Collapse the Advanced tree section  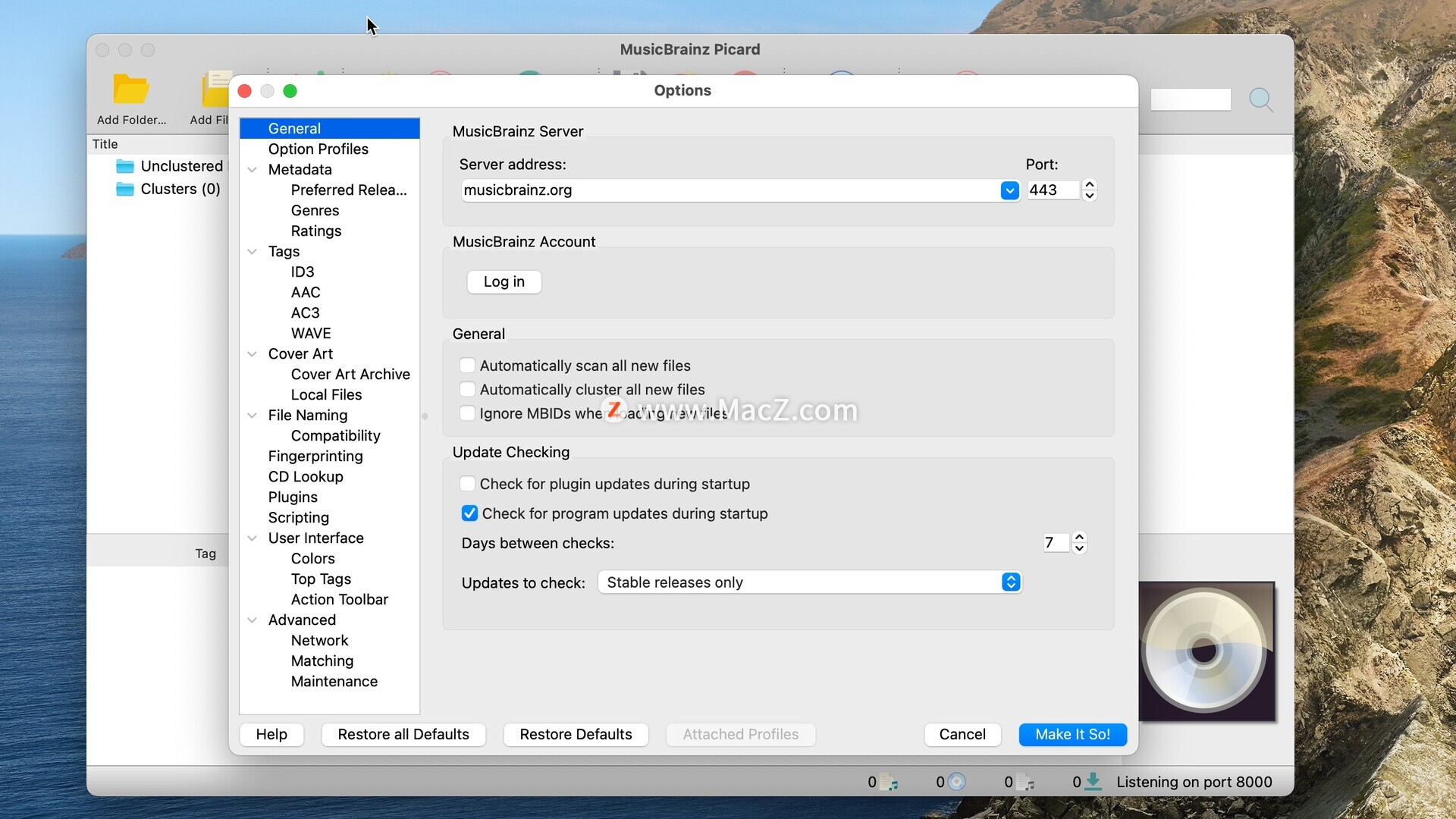(x=253, y=620)
